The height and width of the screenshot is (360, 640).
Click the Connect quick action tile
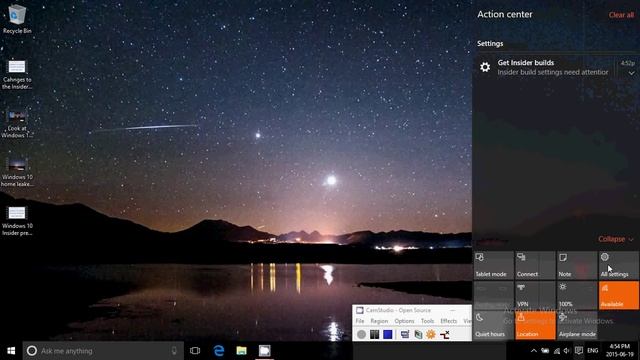click(x=535, y=265)
